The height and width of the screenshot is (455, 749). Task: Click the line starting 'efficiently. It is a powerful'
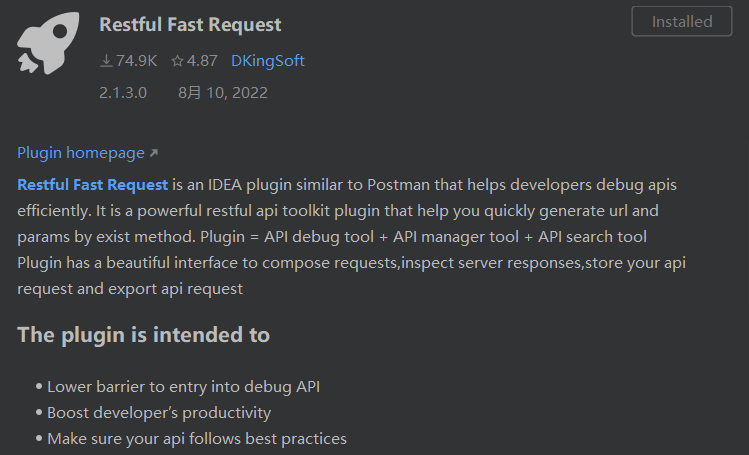pos(338,211)
